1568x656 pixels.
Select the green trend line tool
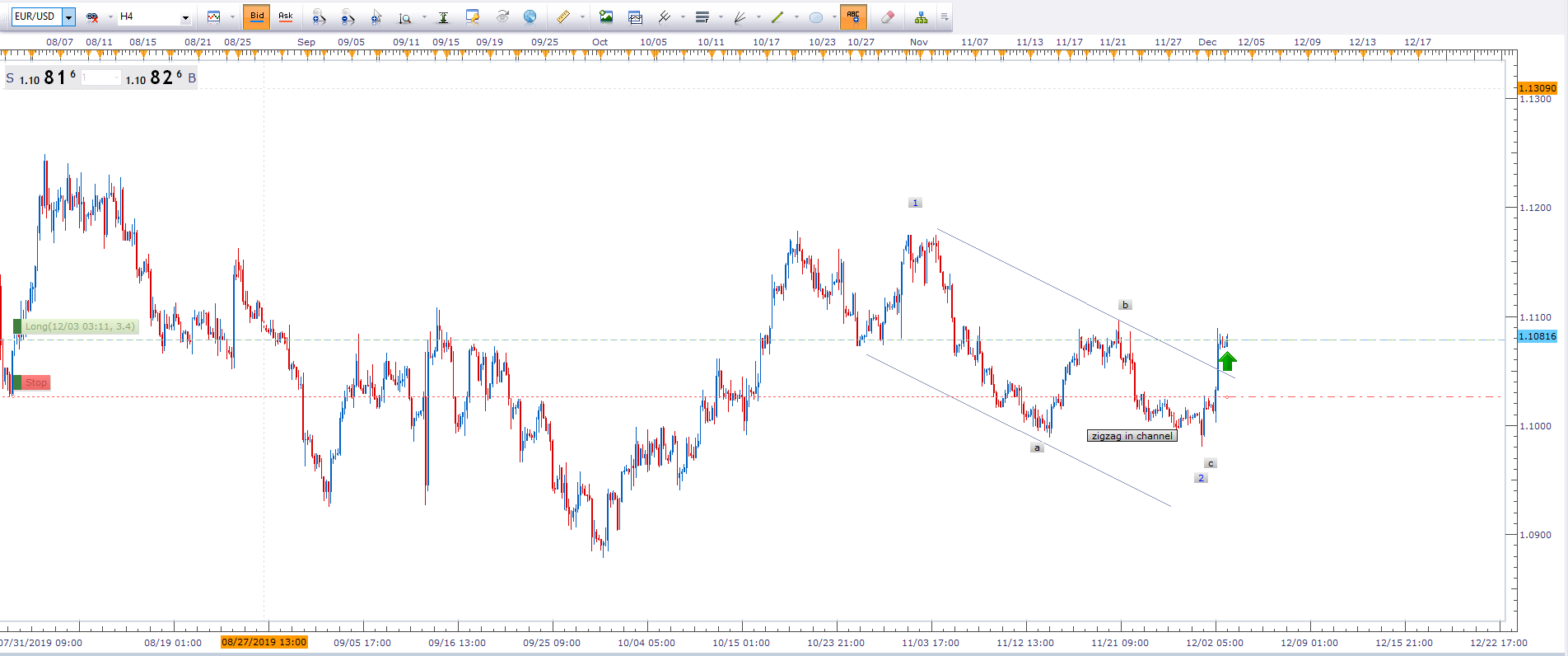777,16
